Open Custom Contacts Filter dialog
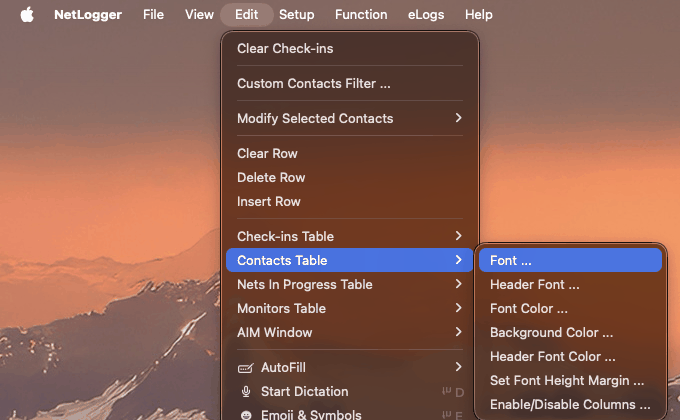Image resolution: width=680 pixels, height=420 pixels. [350, 83]
